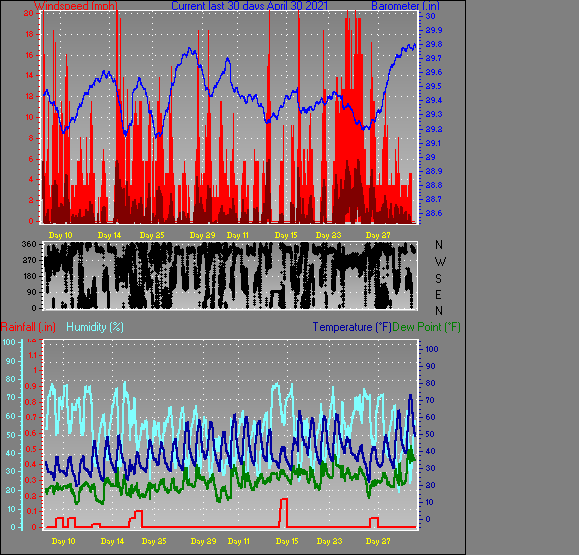This screenshot has height=555, width=579.
Task: Click the E compass label beside direction plot
Action: pos(438,295)
